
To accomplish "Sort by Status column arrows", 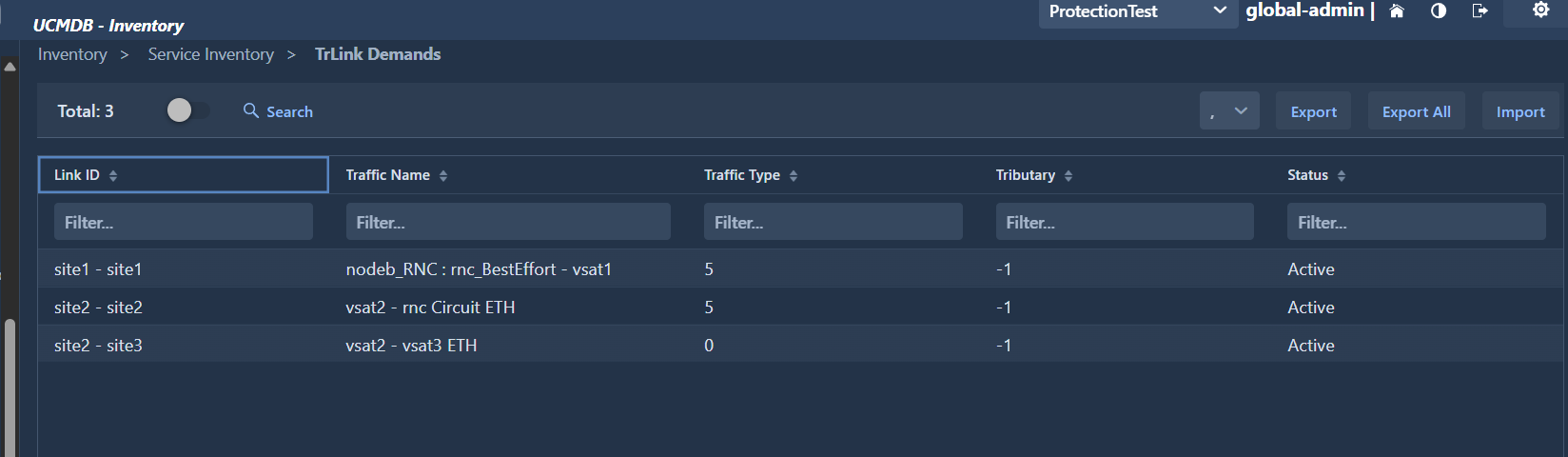I will coord(1342,175).
